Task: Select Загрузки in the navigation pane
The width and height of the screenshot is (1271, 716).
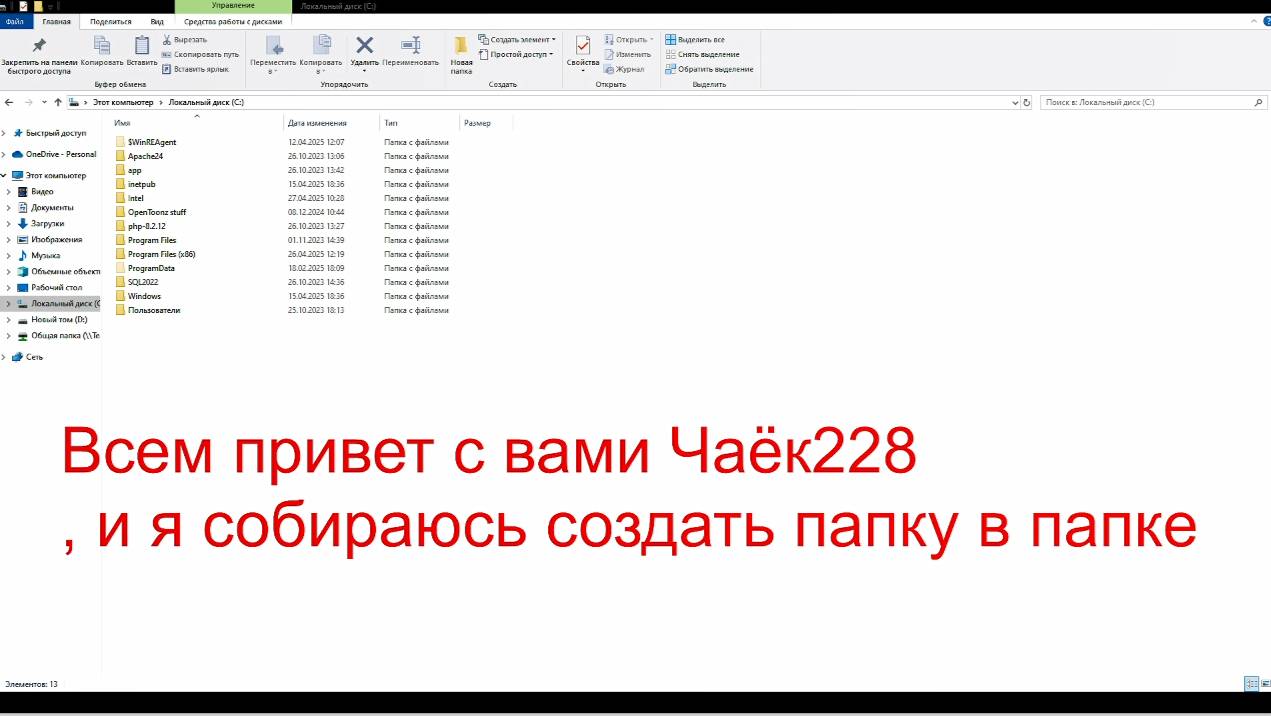Action: pyautogui.click(x=47, y=223)
